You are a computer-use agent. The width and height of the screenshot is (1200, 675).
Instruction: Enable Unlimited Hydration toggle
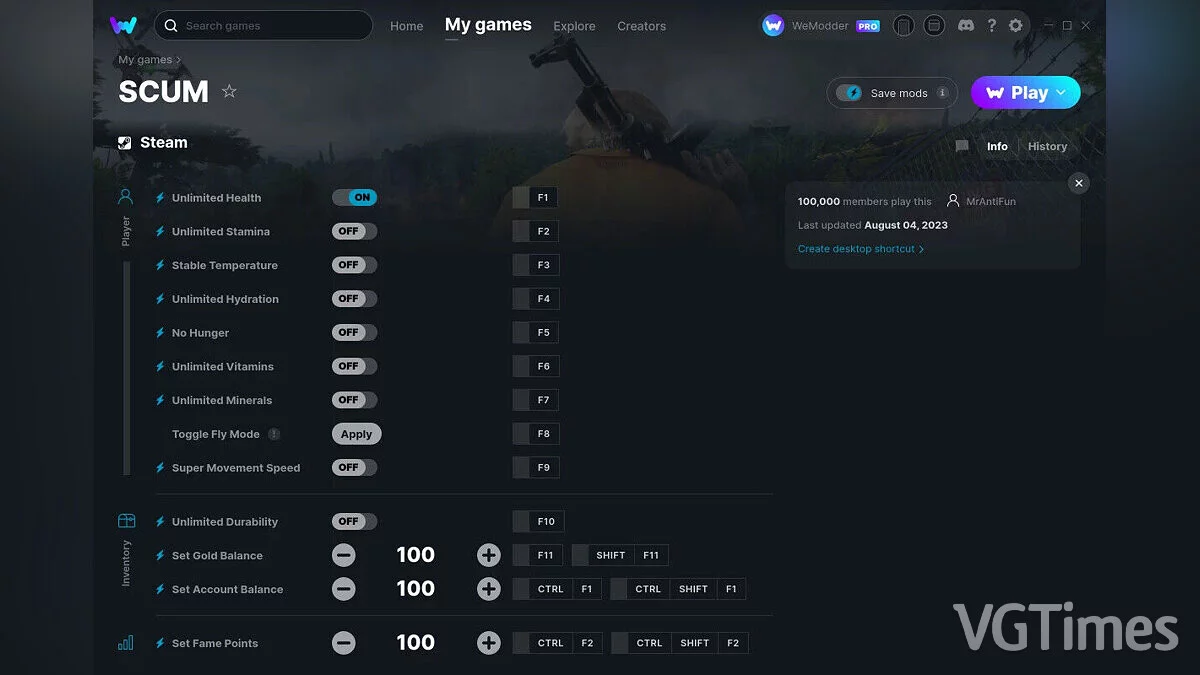[354, 299]
